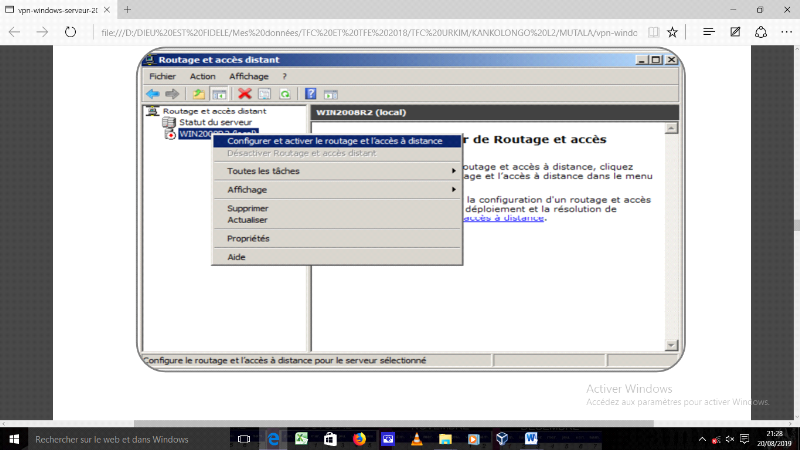Open Microsoft Store from the taskbar

(x=330, y=439)
